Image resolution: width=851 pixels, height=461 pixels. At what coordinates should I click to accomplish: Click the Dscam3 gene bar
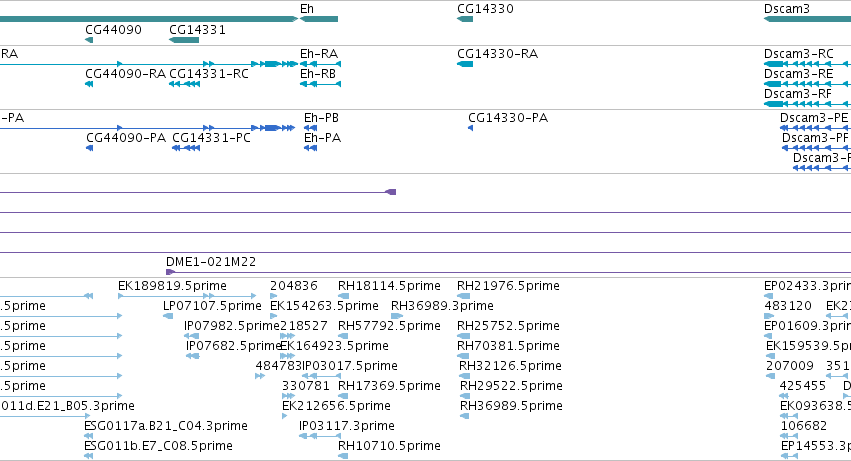[x=807, y=19]
